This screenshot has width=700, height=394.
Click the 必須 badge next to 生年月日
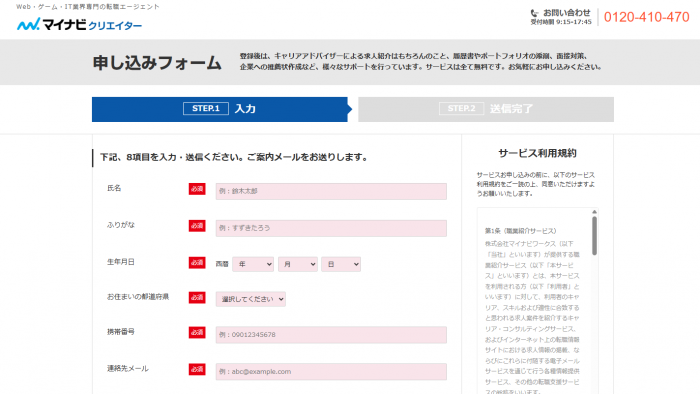click(197, 263)
